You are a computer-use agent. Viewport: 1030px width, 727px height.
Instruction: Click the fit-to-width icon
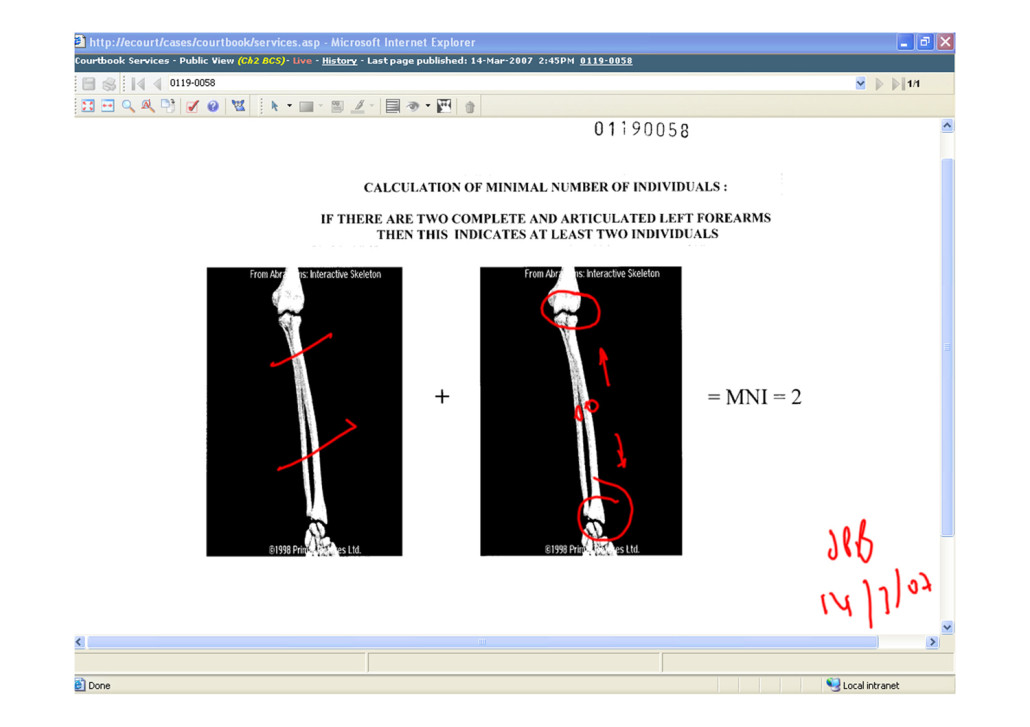(108, 106)
